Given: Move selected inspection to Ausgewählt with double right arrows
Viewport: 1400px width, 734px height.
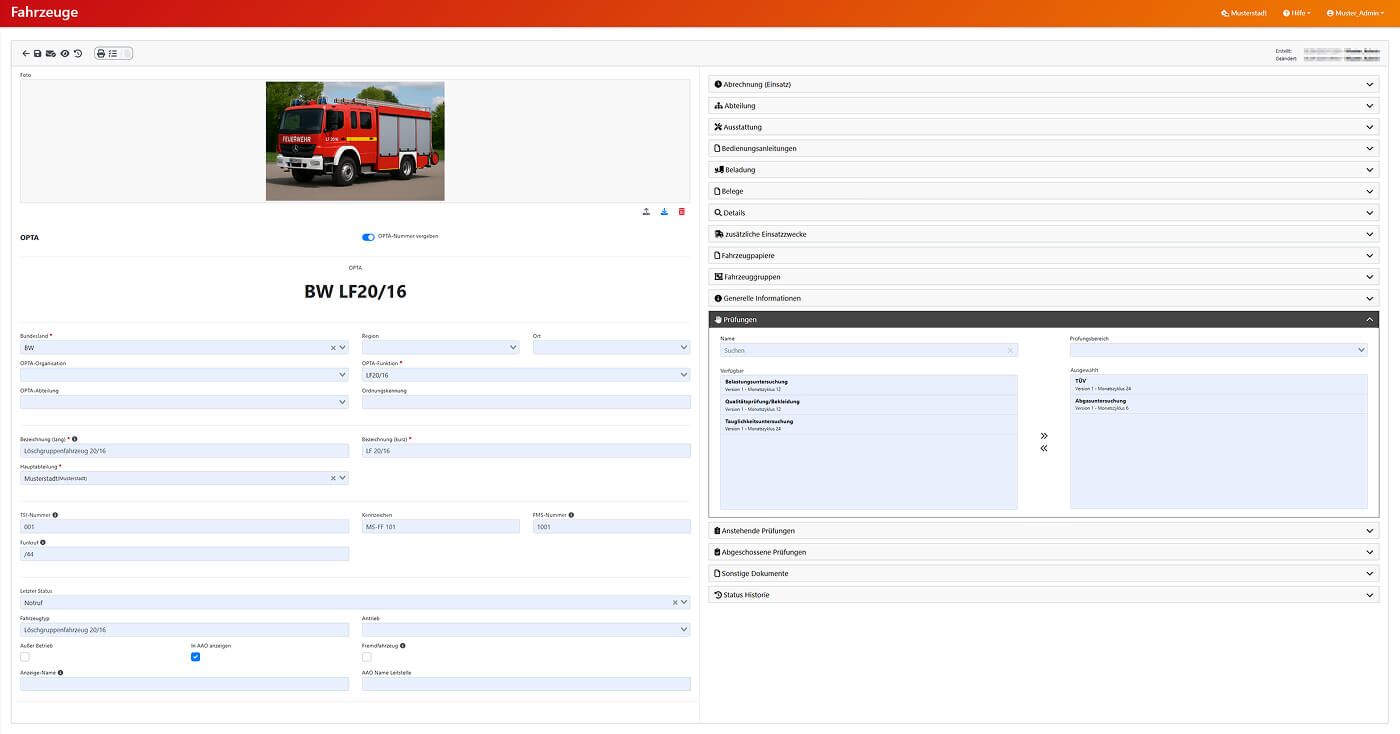Looking at the screenshot, I should pos(1044,436).
